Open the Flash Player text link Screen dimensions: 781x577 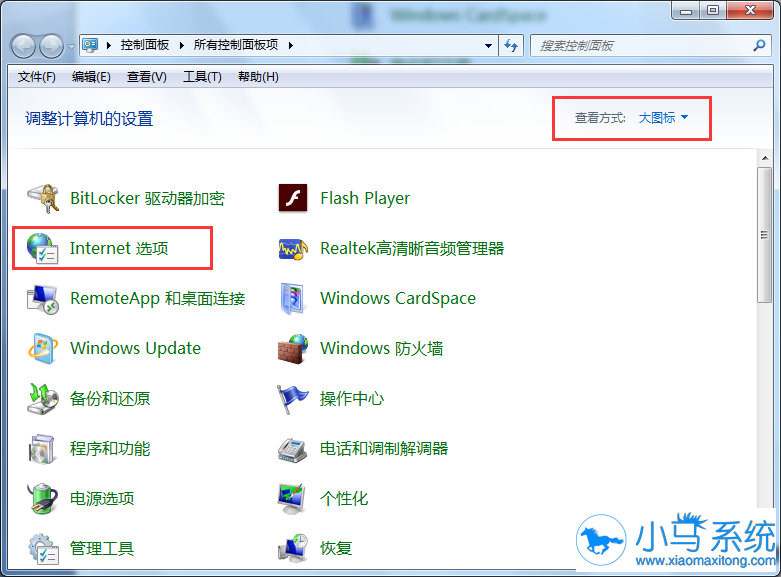(x=365, y=198)
